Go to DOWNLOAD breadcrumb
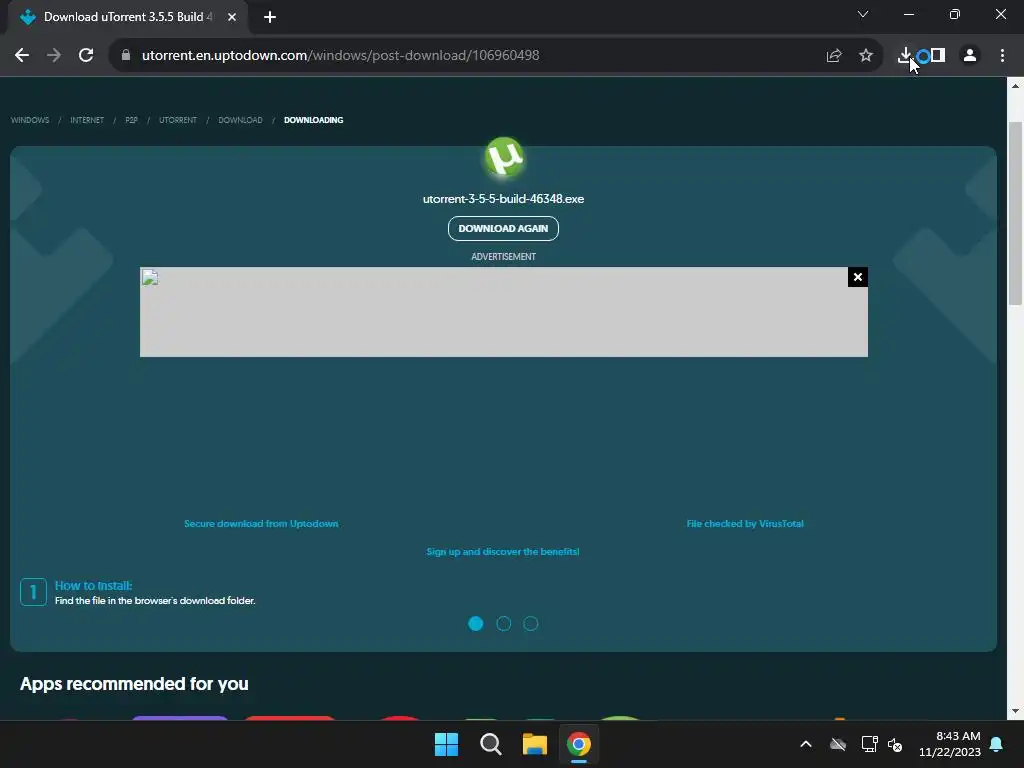The image size is (1024, 768). click(240, 120)
